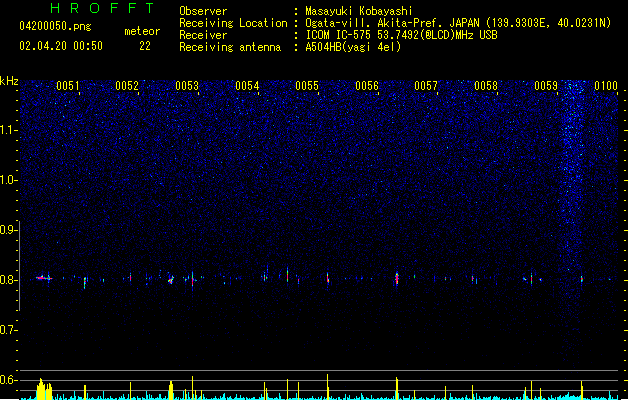Click the 0057 time marker
This screenshot has width=629, height=400.
pyautogui.click(x=426, y=85)
